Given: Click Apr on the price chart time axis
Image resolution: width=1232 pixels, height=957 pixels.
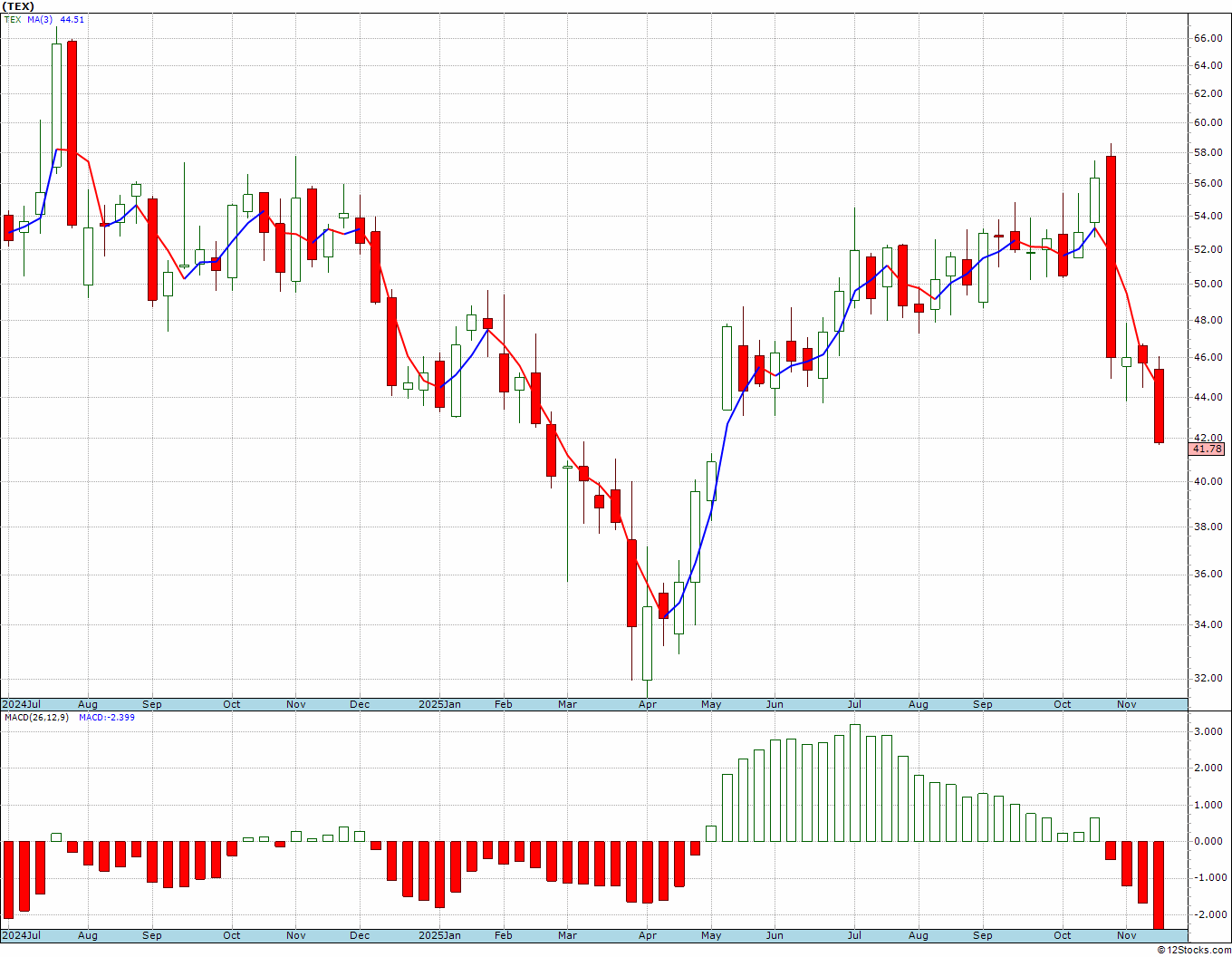Looking at the screenshot, I should coord(647,704).
